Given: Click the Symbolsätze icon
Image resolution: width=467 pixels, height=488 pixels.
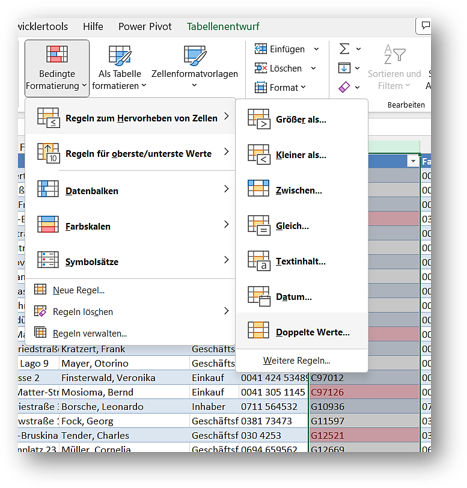Looking at the screenshot, I should click(x=48, y=260).
